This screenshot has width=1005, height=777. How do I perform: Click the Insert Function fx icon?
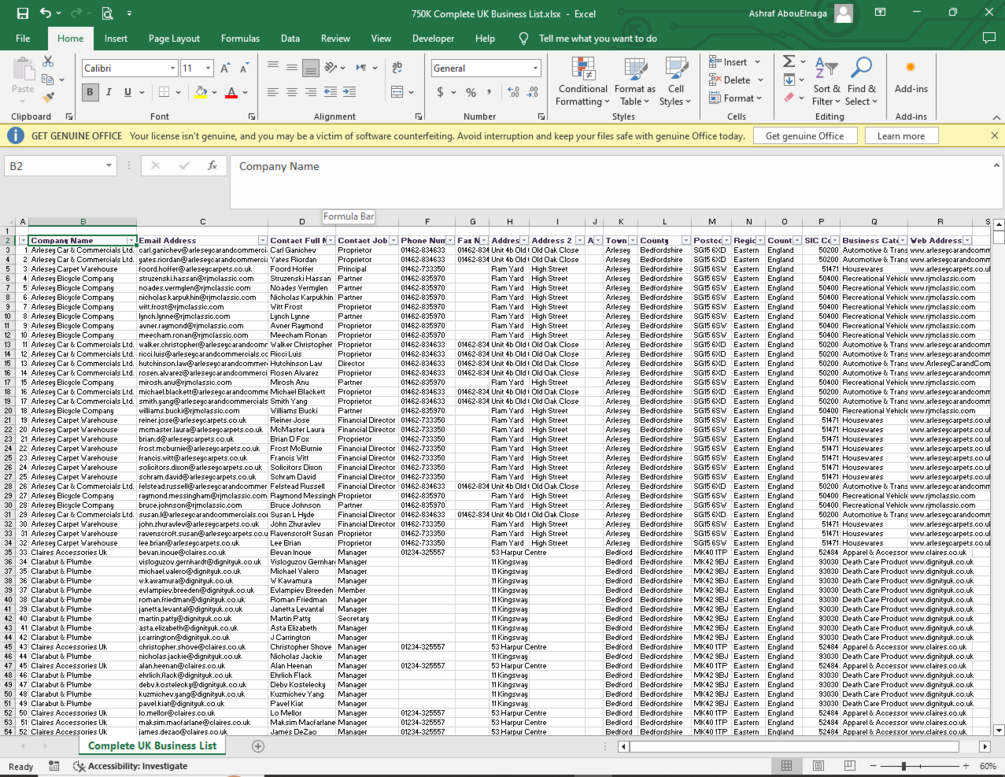point(212,166)
